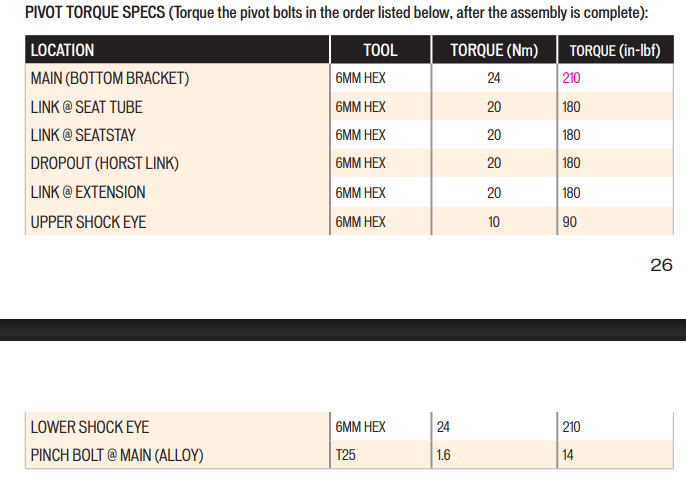
Task: Click the LOCATION column header
Action: point(62,50)
